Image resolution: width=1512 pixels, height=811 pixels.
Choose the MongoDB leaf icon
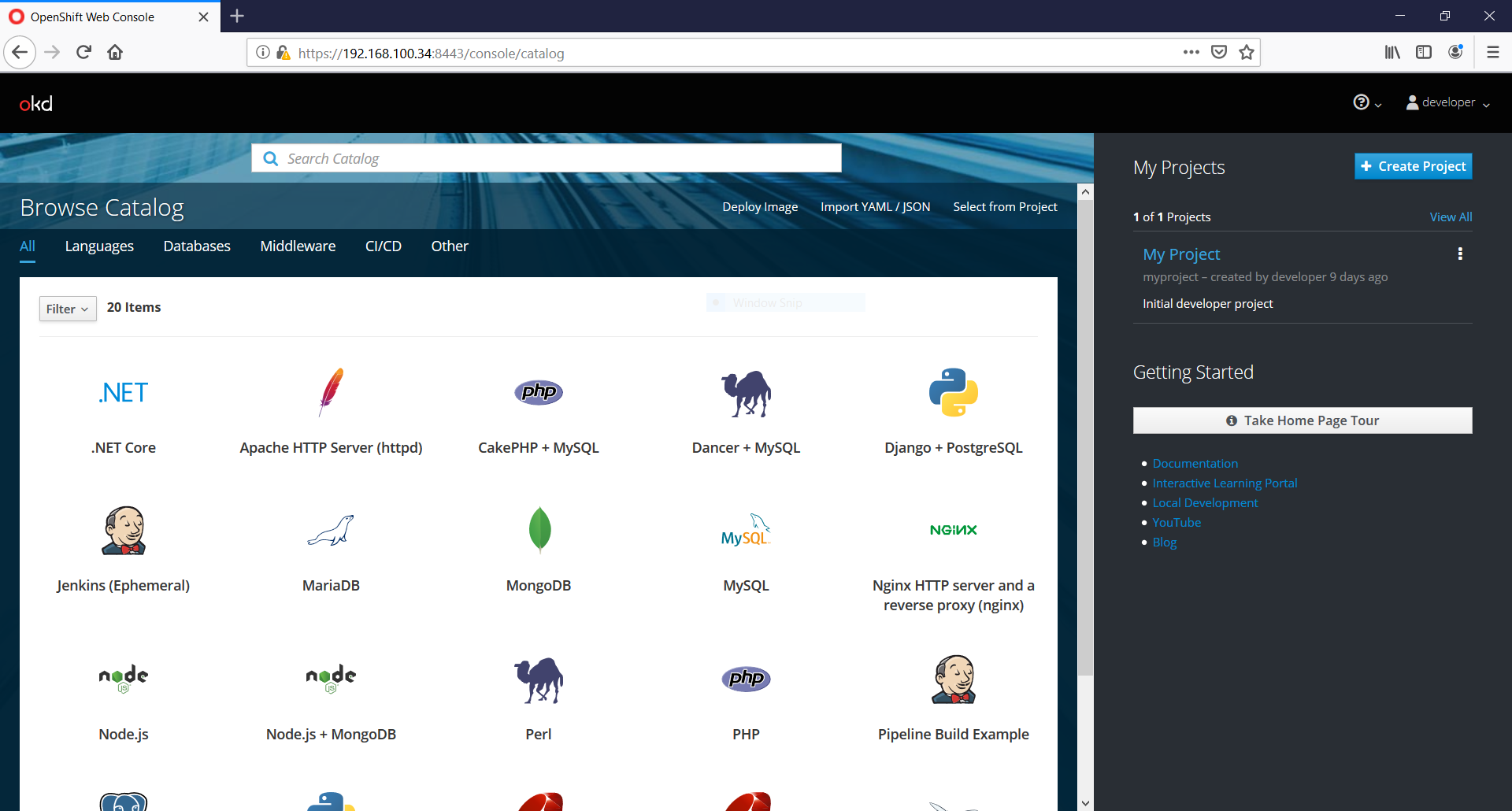tap(539, 530)
